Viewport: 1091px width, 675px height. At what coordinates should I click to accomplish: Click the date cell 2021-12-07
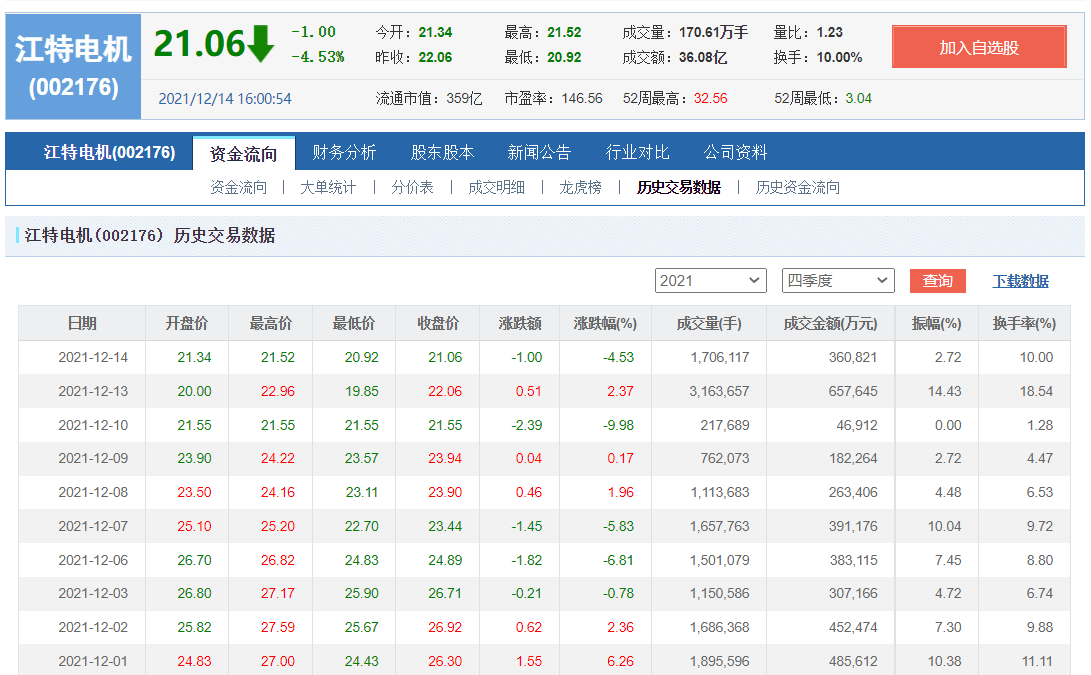93,527
